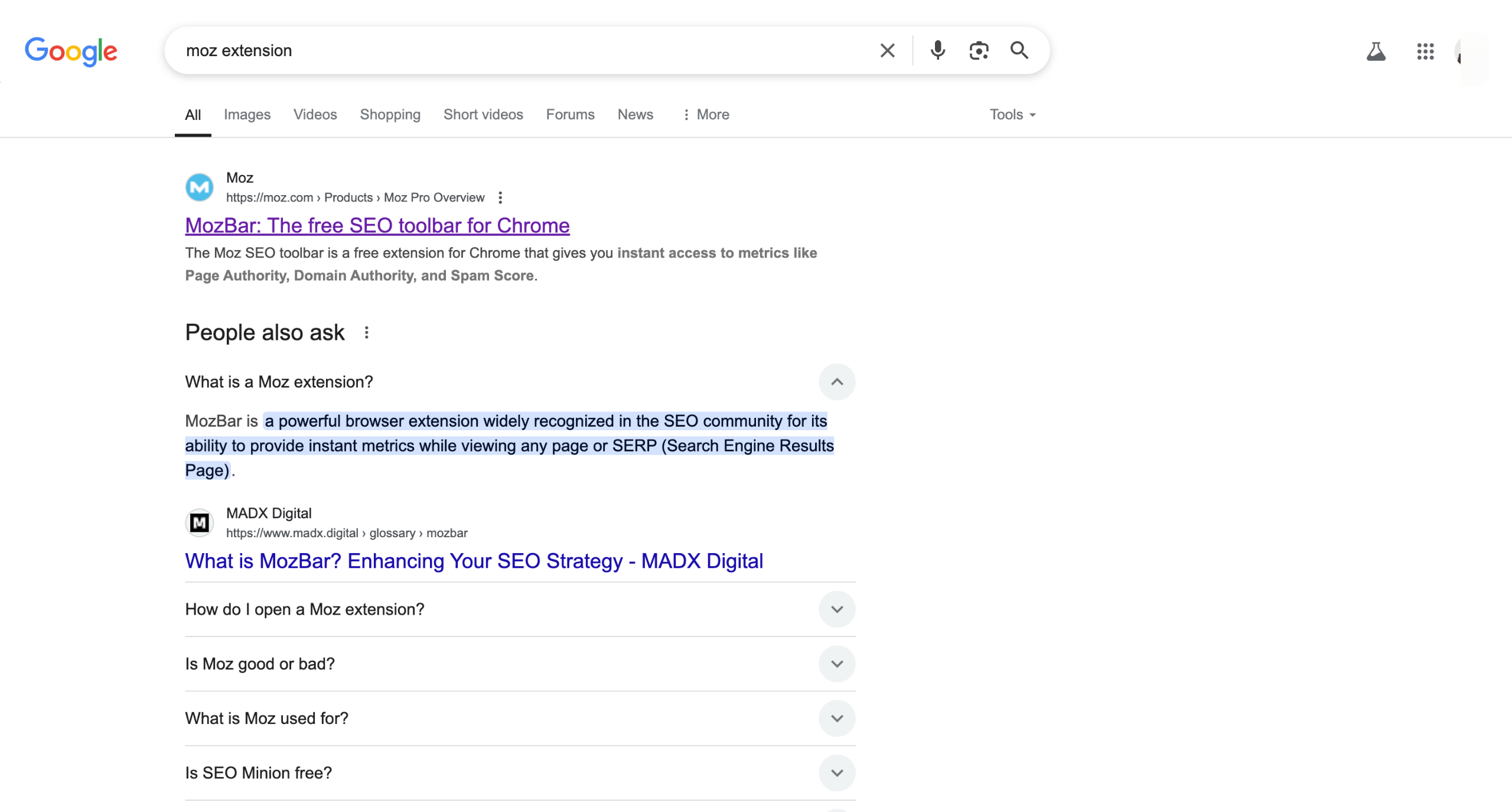The image size is (1512, 812).
Task: Open Search Labs flask icon
Action: coord(1376,51)
